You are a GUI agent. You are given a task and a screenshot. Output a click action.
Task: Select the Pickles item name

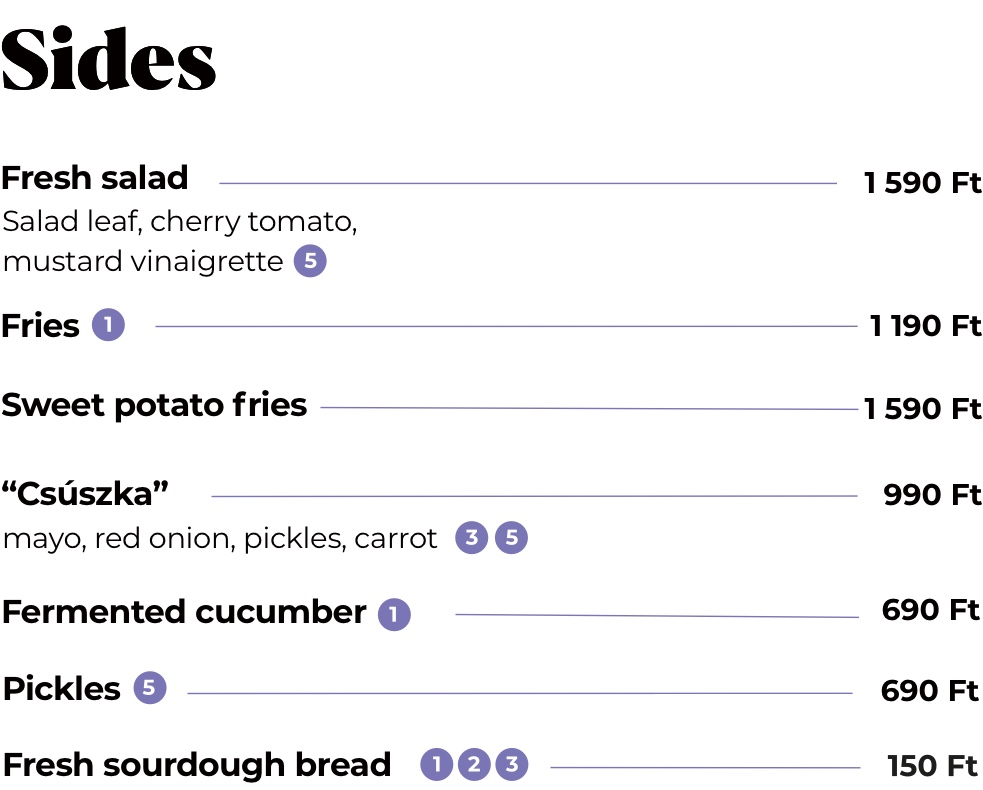pos(61,689)
